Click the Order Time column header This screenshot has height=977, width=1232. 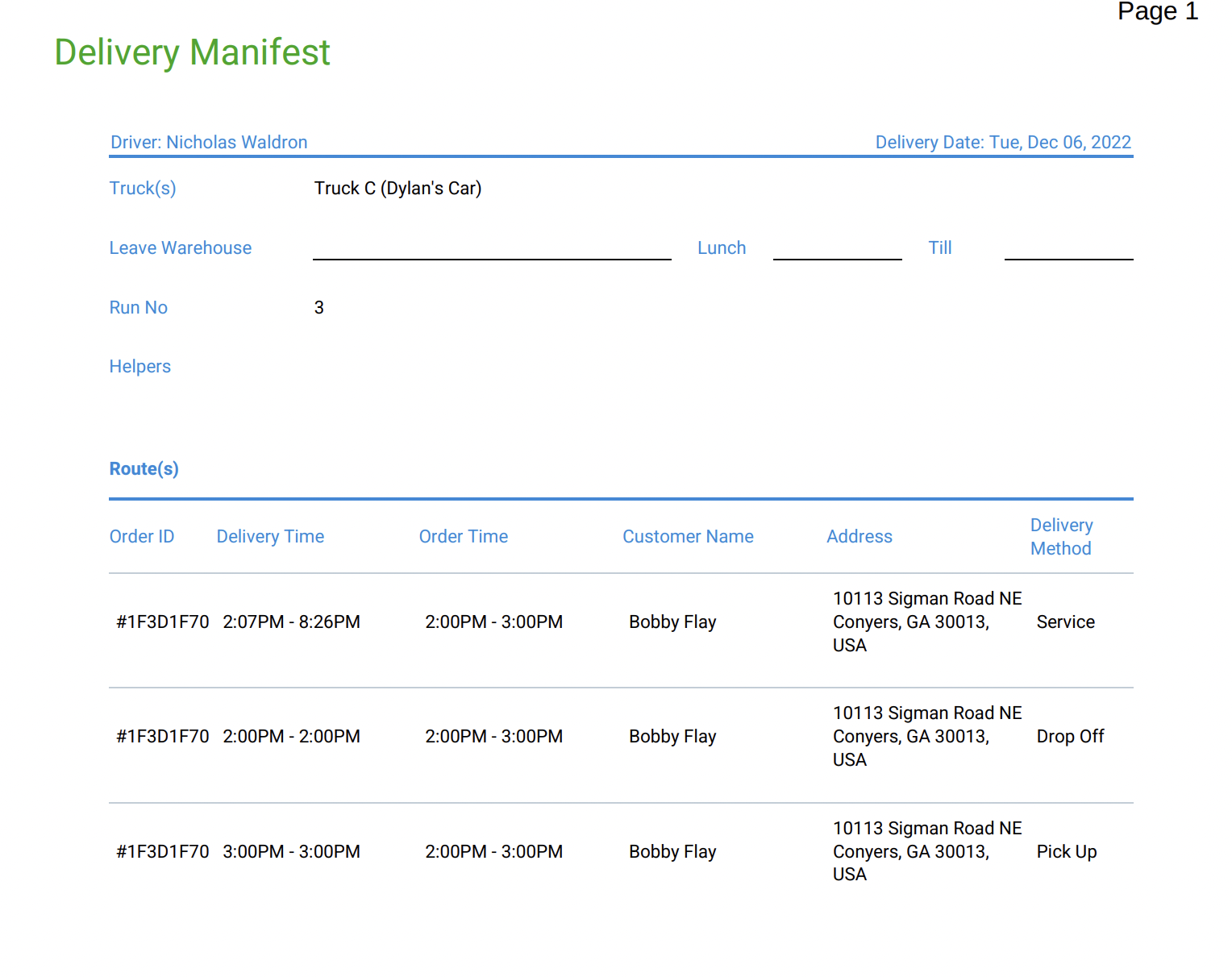click(x=463, y=536)
